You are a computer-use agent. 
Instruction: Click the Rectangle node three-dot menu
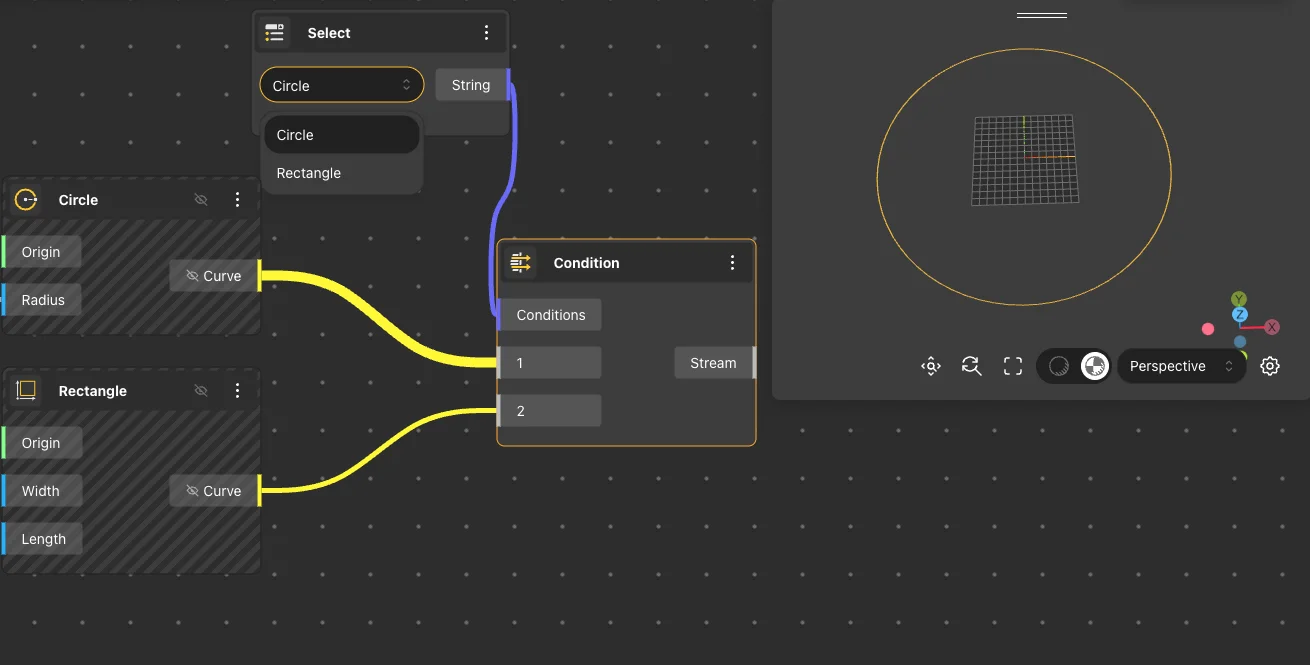[237, 391]
